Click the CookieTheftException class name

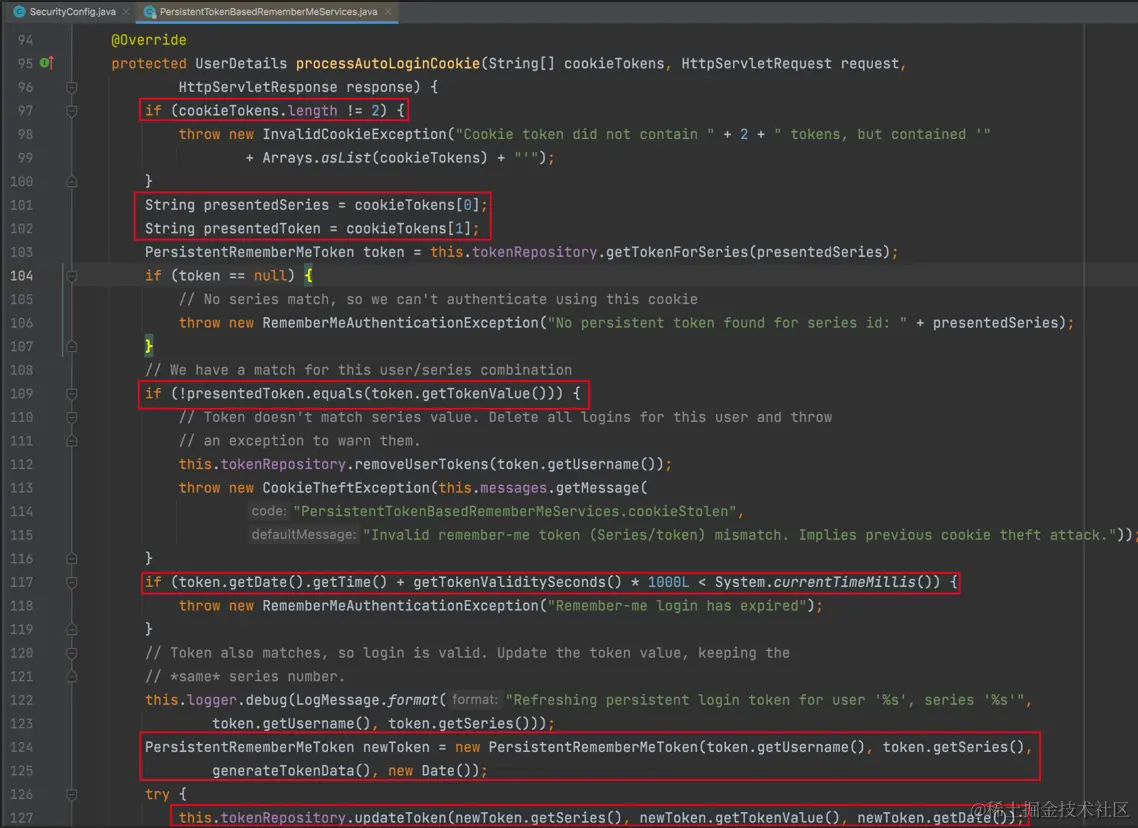(x=345, y=488)
